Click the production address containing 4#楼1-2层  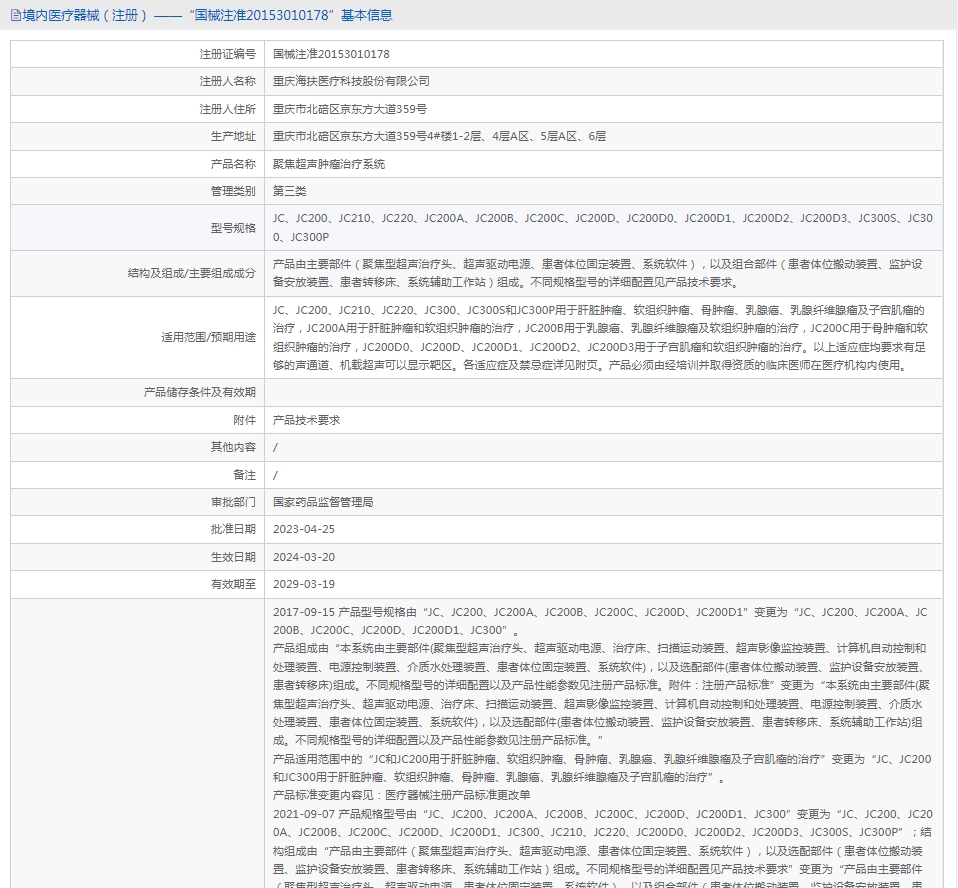point(439,136)
